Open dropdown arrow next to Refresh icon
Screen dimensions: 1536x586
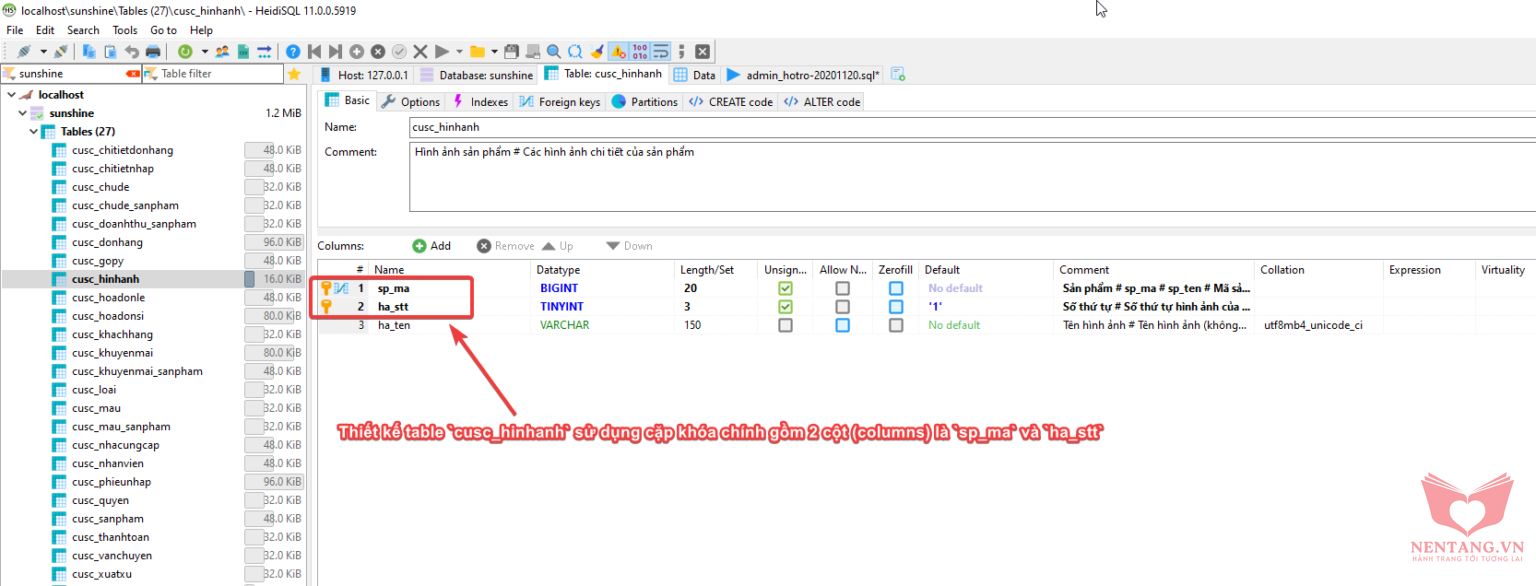(x=204, y=51)
